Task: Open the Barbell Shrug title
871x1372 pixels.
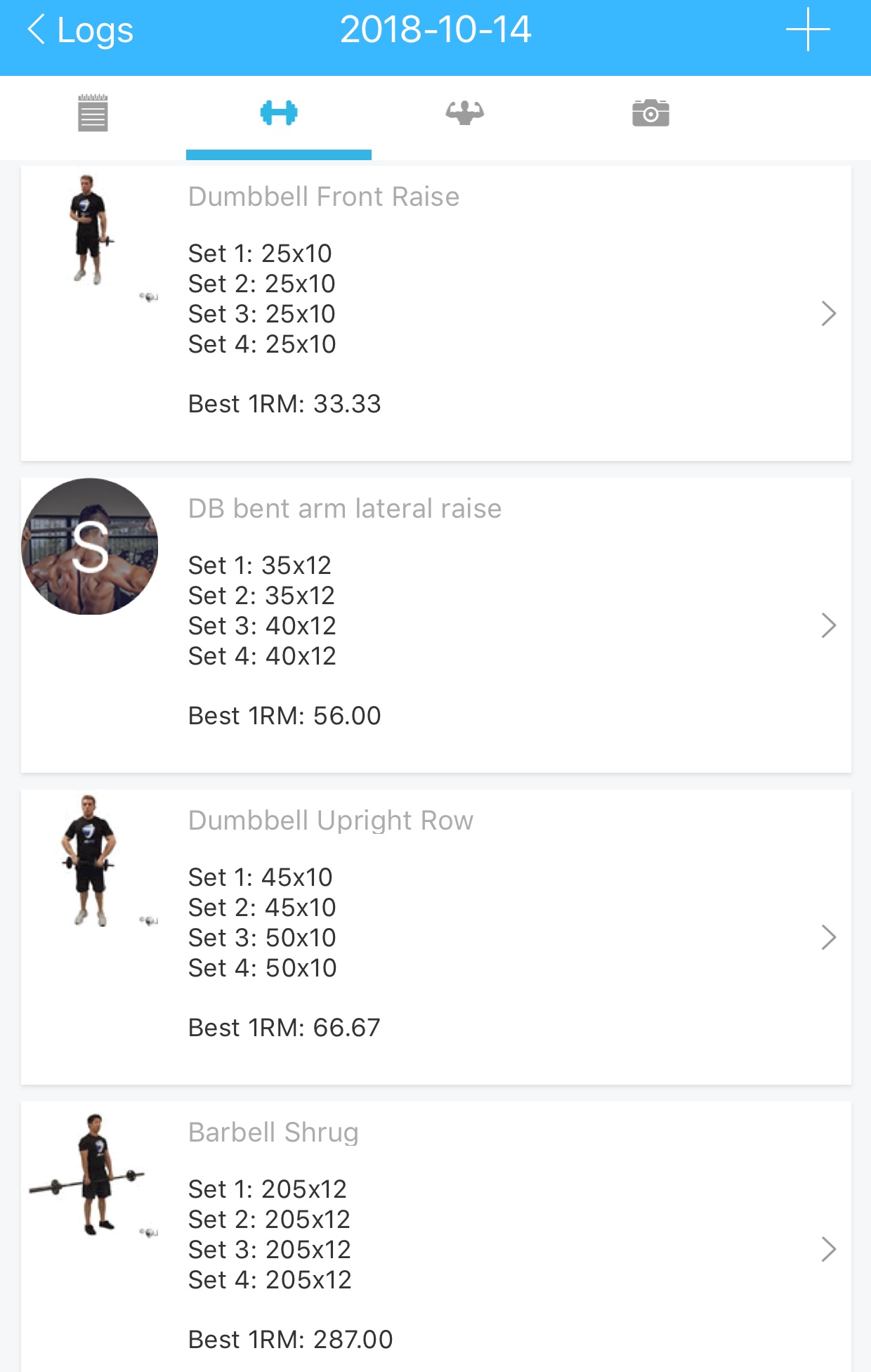Action: [273, 1132]
